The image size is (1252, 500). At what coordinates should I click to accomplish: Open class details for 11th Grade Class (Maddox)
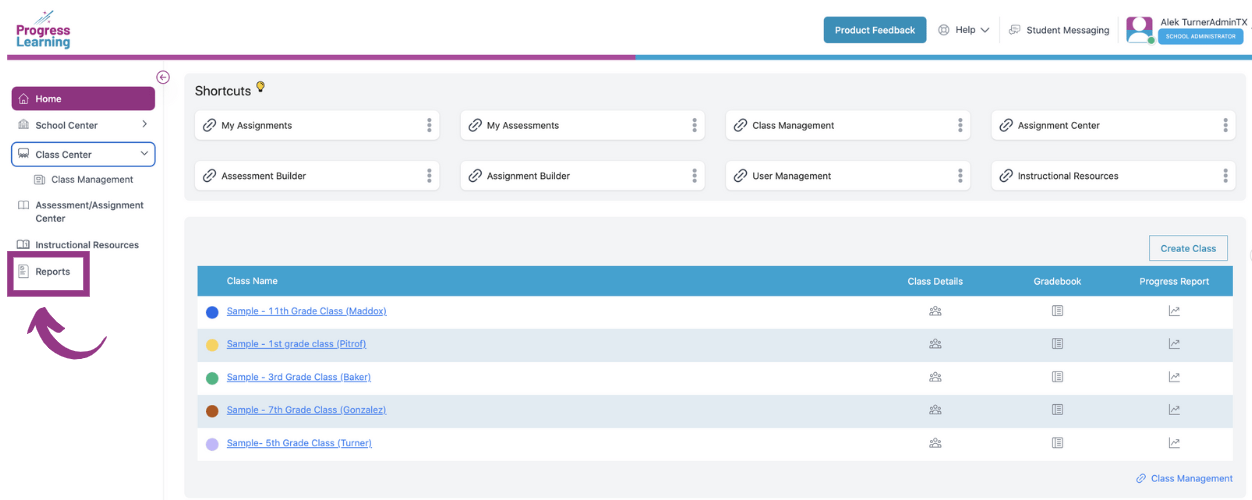click(935, 311)
